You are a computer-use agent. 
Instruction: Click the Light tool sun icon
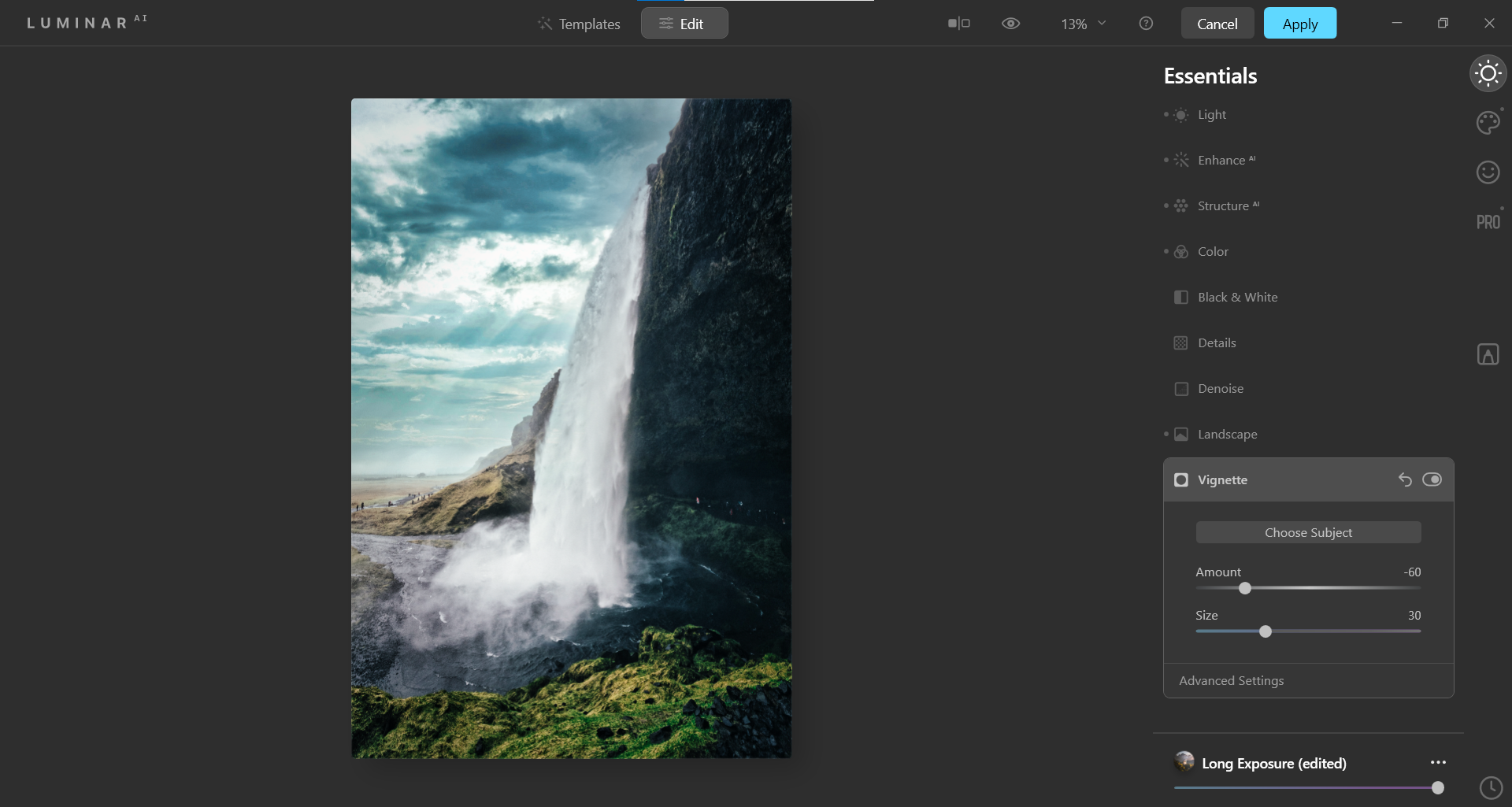[x=1181, y=115]
